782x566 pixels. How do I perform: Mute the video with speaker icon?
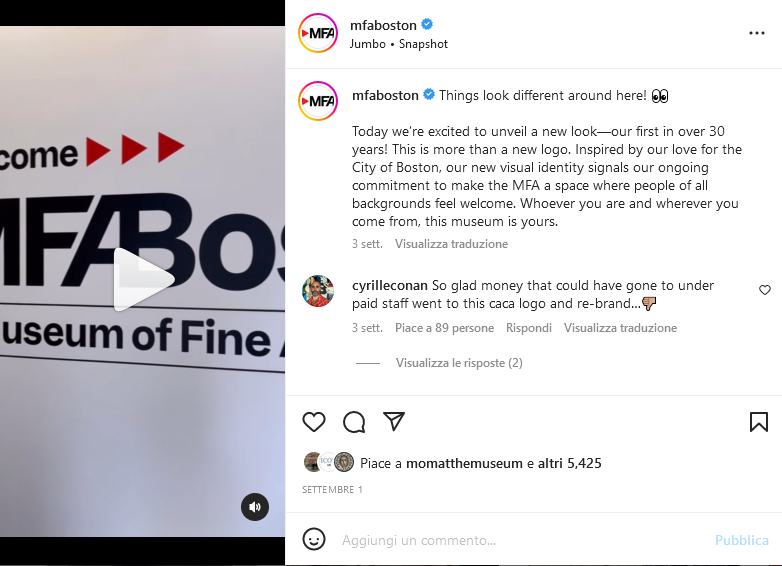pyautogui.click(x=255, y=507)
